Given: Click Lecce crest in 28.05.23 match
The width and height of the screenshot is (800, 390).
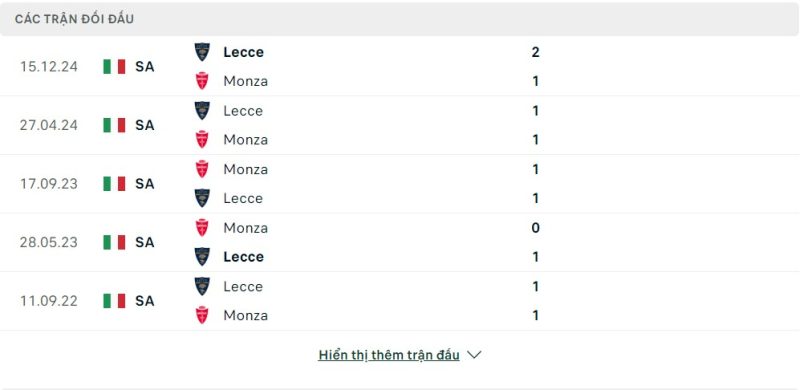Looking at the screenshot, I should click(202, 257).
